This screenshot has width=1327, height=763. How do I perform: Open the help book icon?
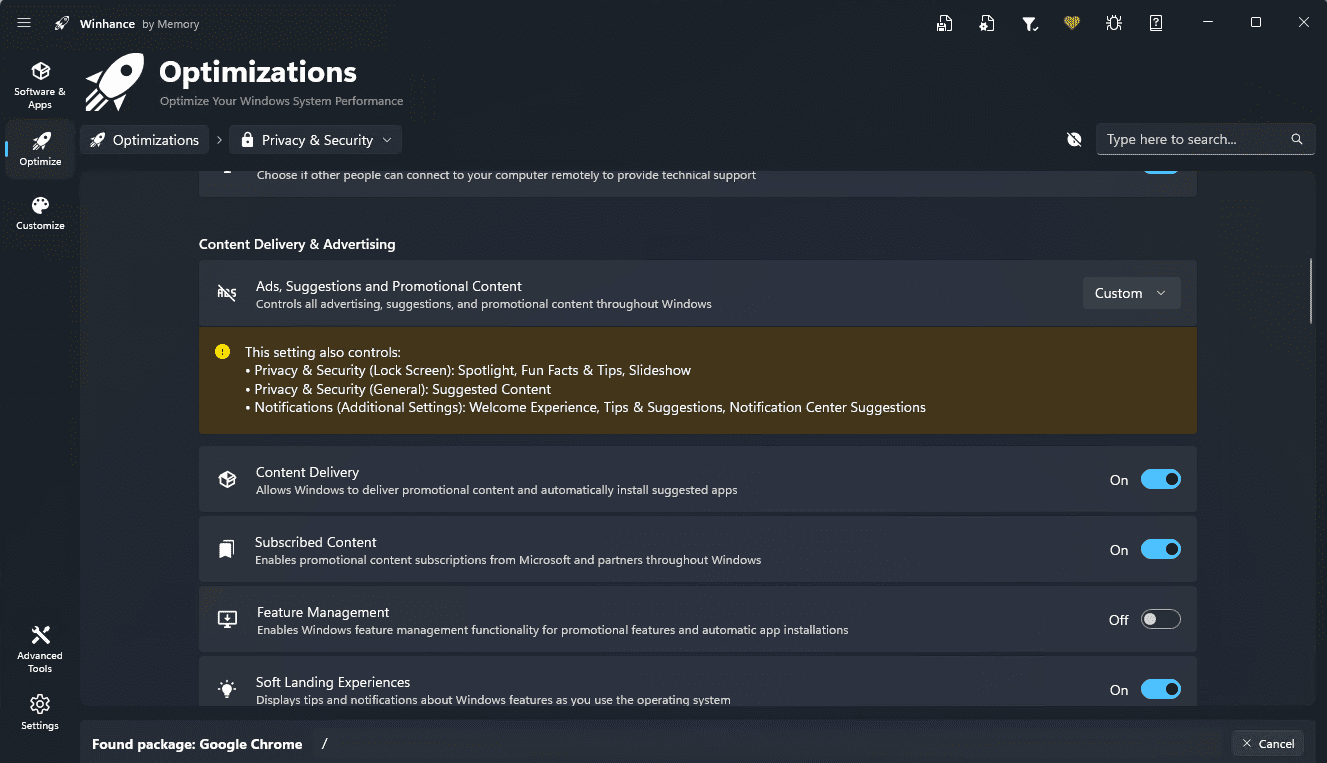tap(1156, 23)
